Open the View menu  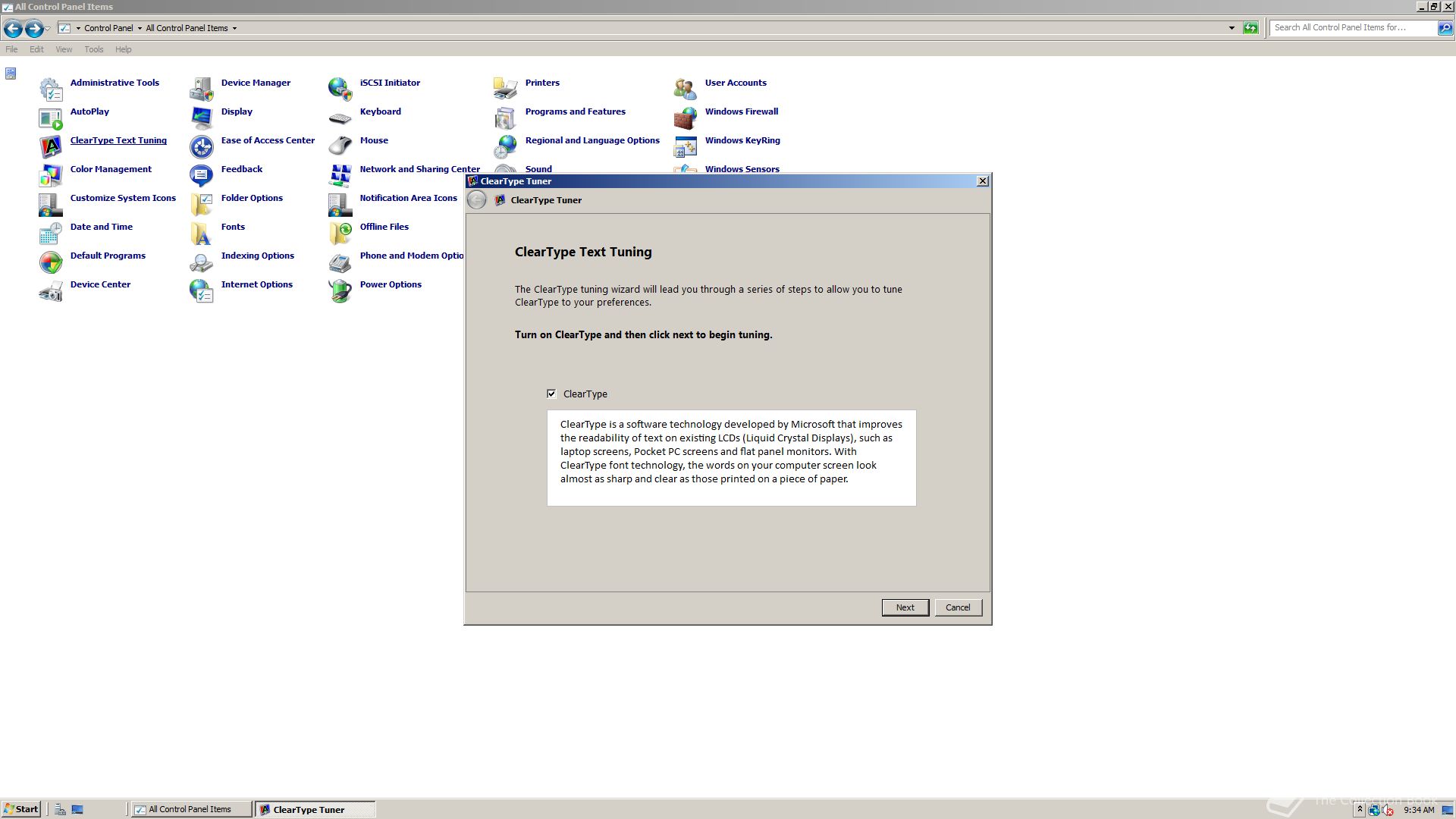click(64, 49)
